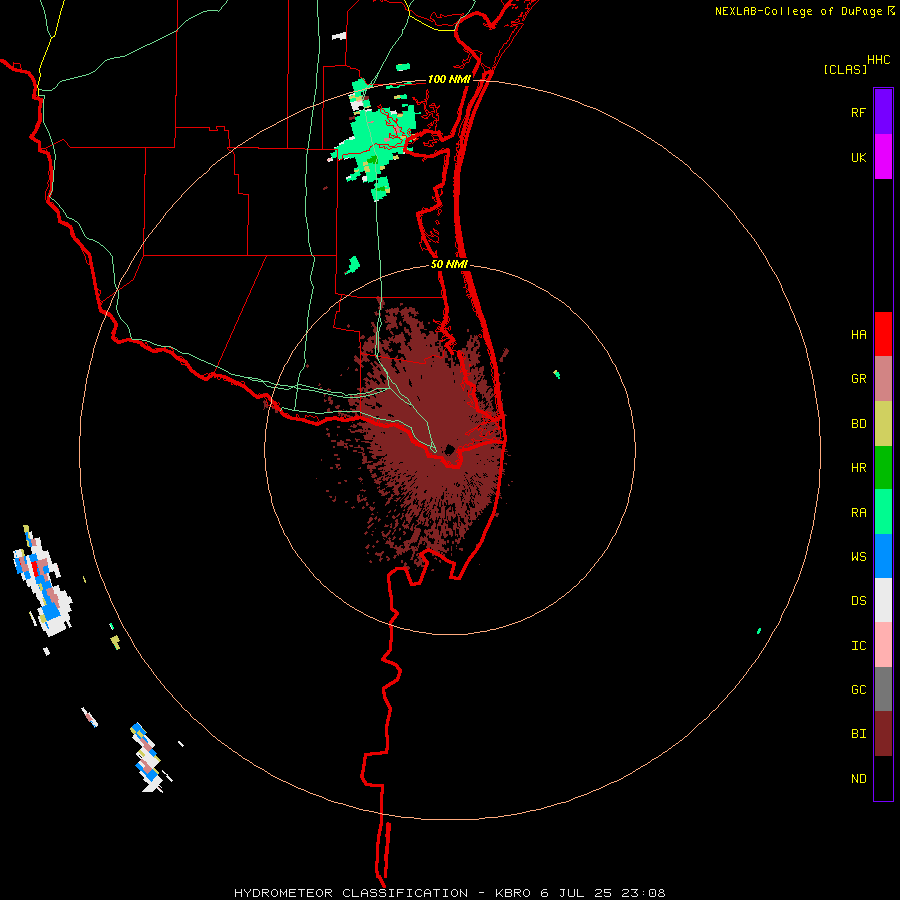Click the black KBRO radar site marker
The height and width of the screenshot is (900, 900).
450,449
